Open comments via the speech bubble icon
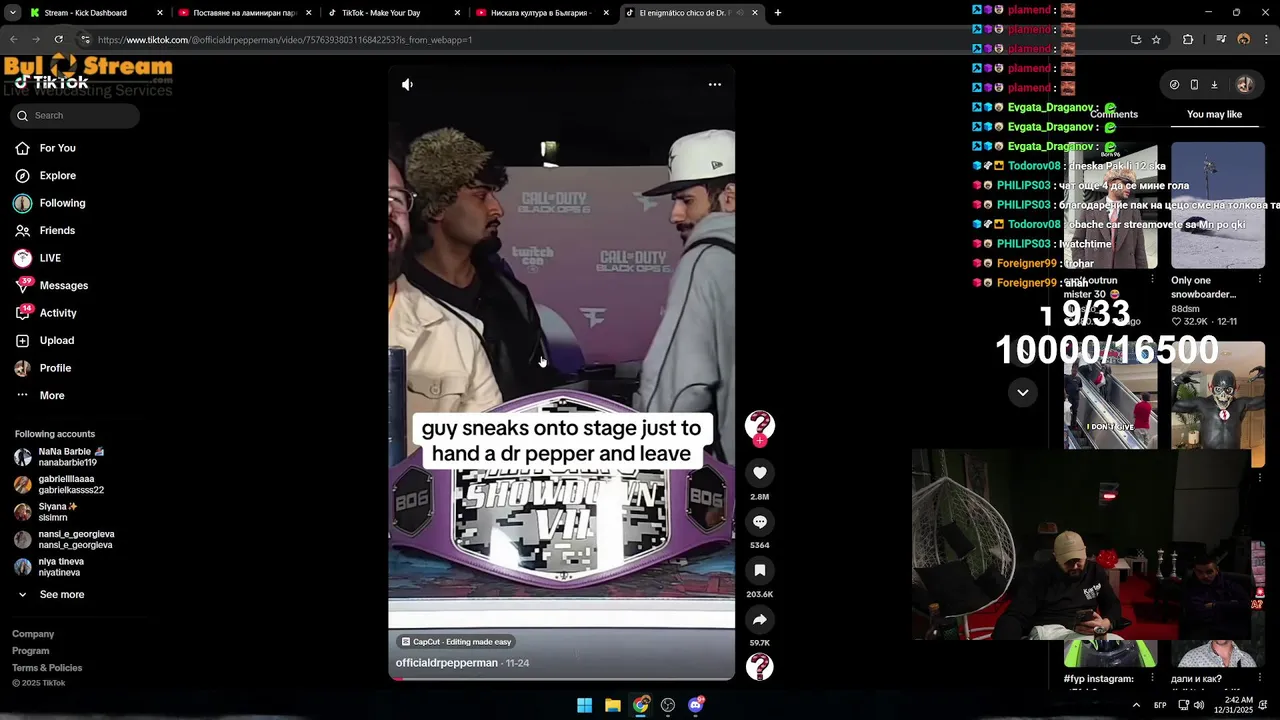The width and height of the screenshot is (1280, 720). click(760, 522)
